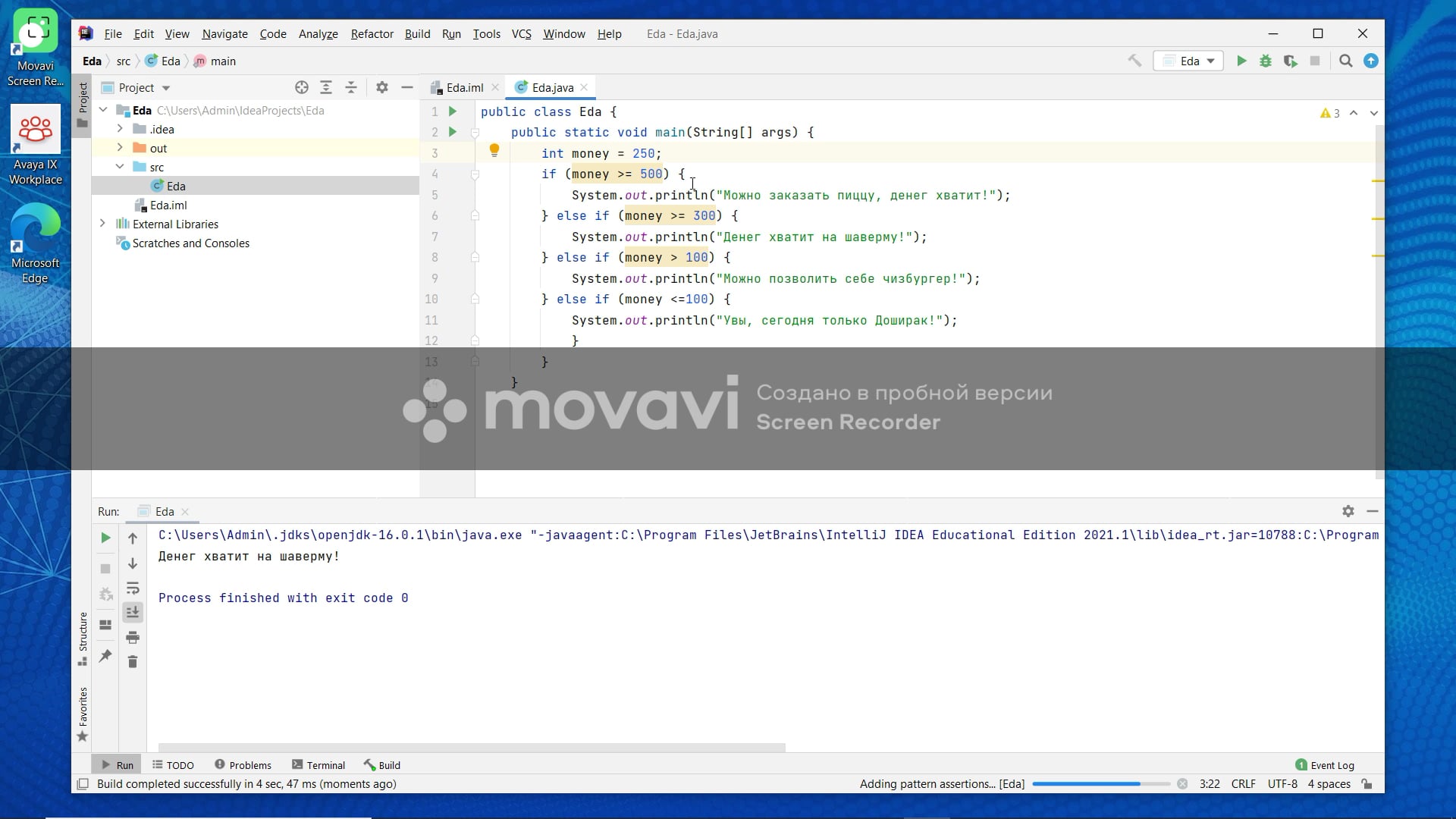Open the Event Log
Screen dimensions: 1456x819
tap(1325, 764)
